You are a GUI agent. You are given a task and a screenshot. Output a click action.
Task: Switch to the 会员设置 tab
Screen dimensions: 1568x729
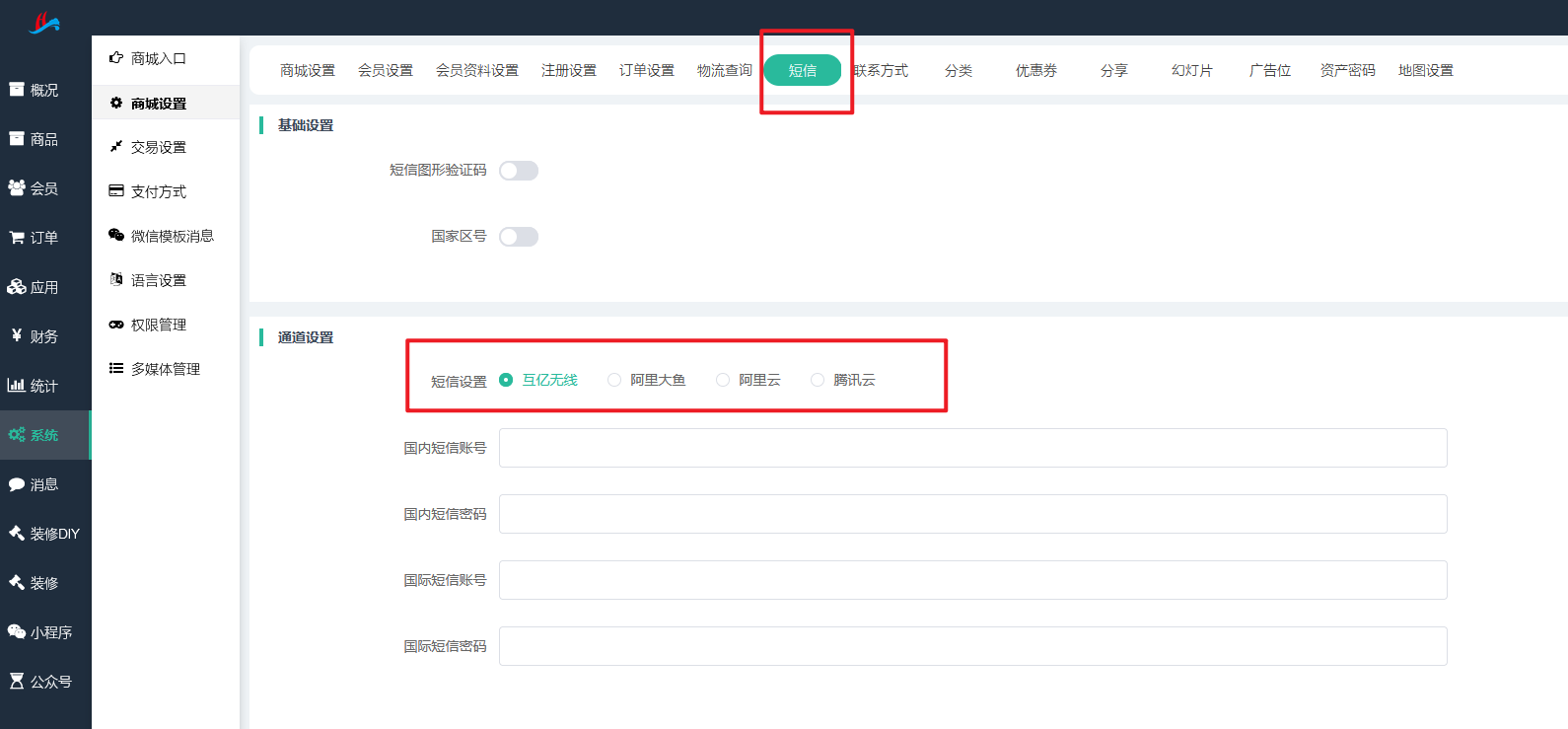[x=386, y=70]
